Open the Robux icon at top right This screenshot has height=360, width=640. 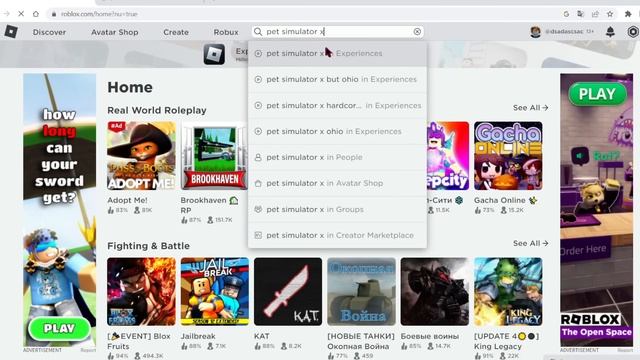pos(633,31)
